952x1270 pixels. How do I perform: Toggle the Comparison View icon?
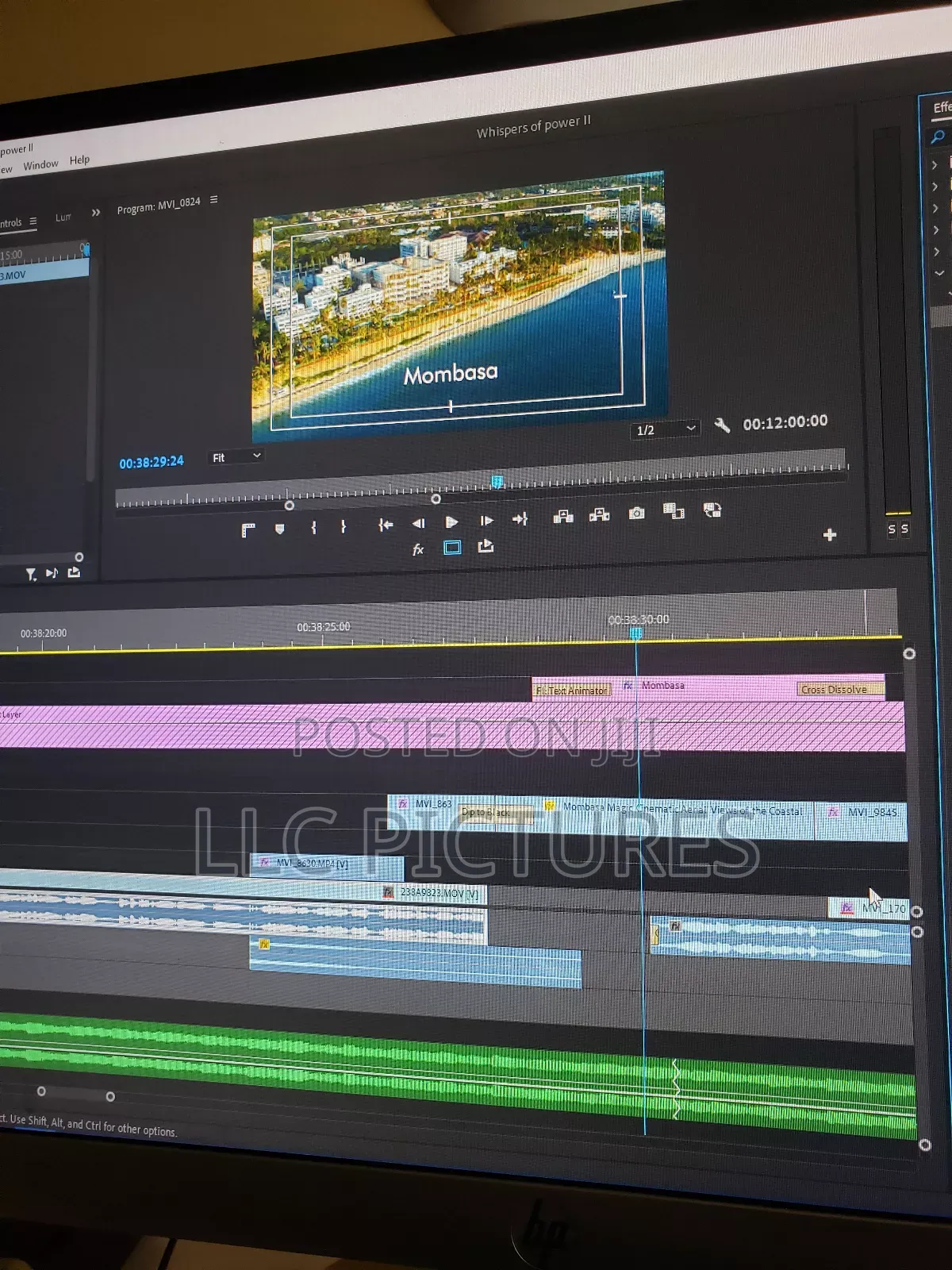(x=674, y=511)
